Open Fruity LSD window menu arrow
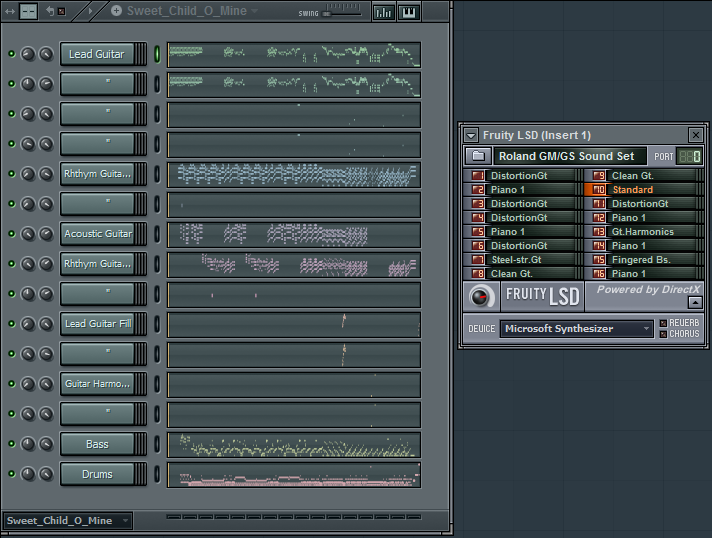712x538 pixels. click(471, 135)
